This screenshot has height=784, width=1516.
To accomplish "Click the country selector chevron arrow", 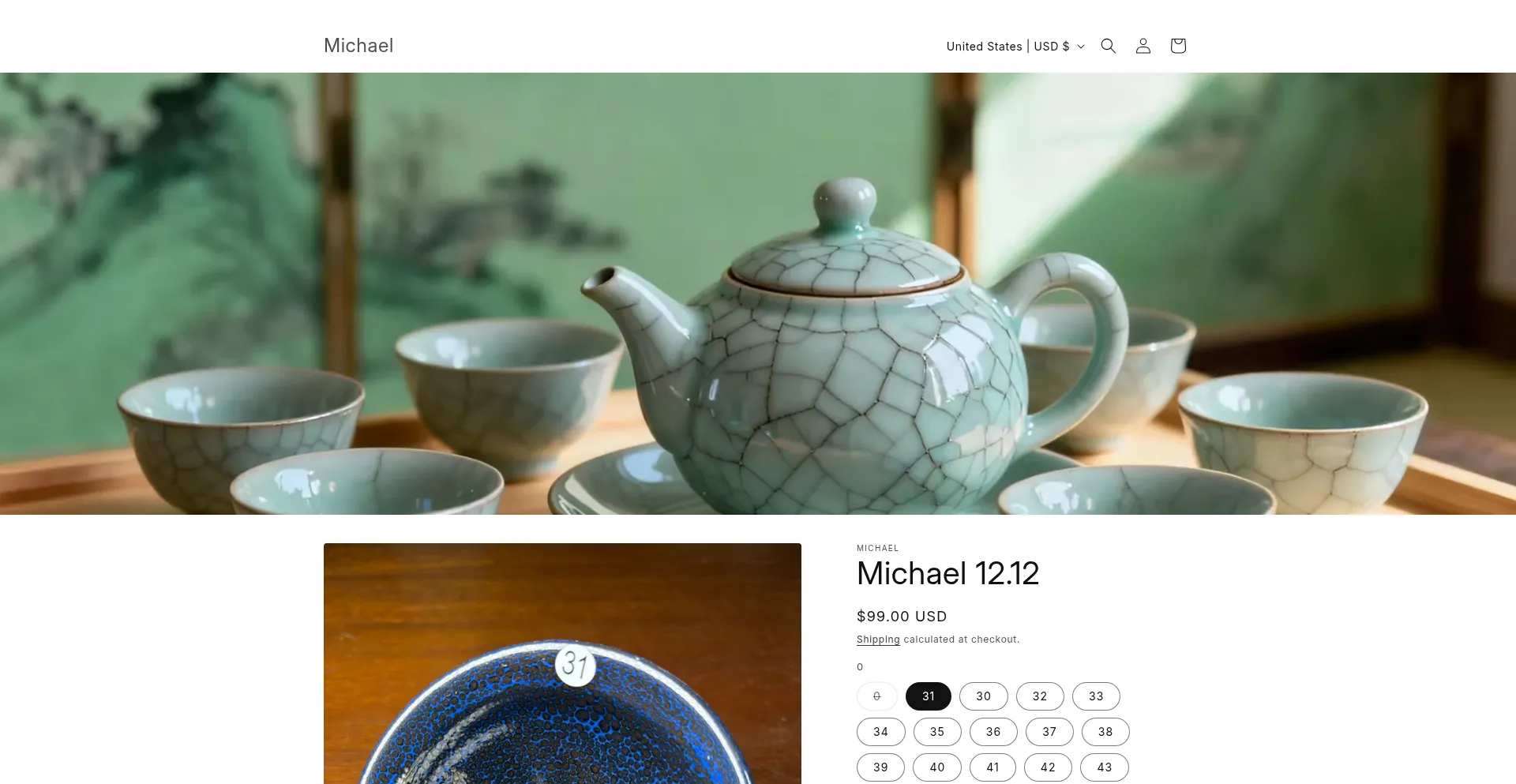I will point(1081,47).
